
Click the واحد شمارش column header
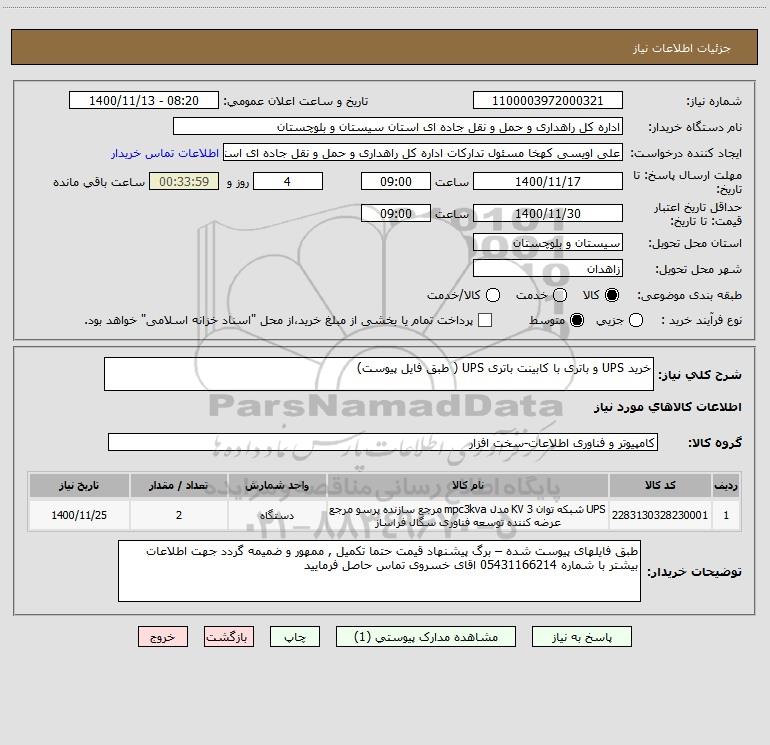(x=277, y=486)
